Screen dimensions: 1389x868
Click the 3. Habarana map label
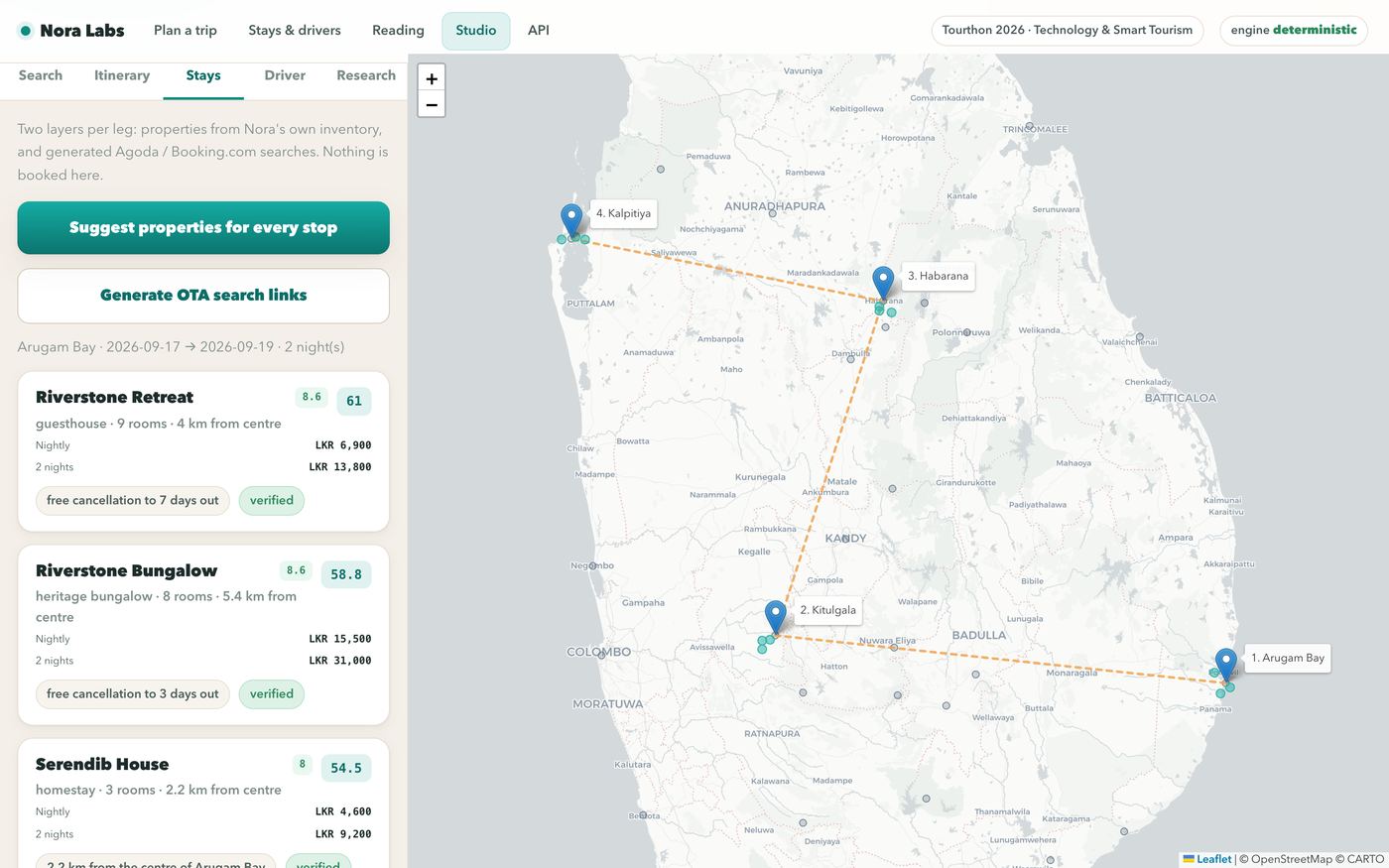click(938, 276)
